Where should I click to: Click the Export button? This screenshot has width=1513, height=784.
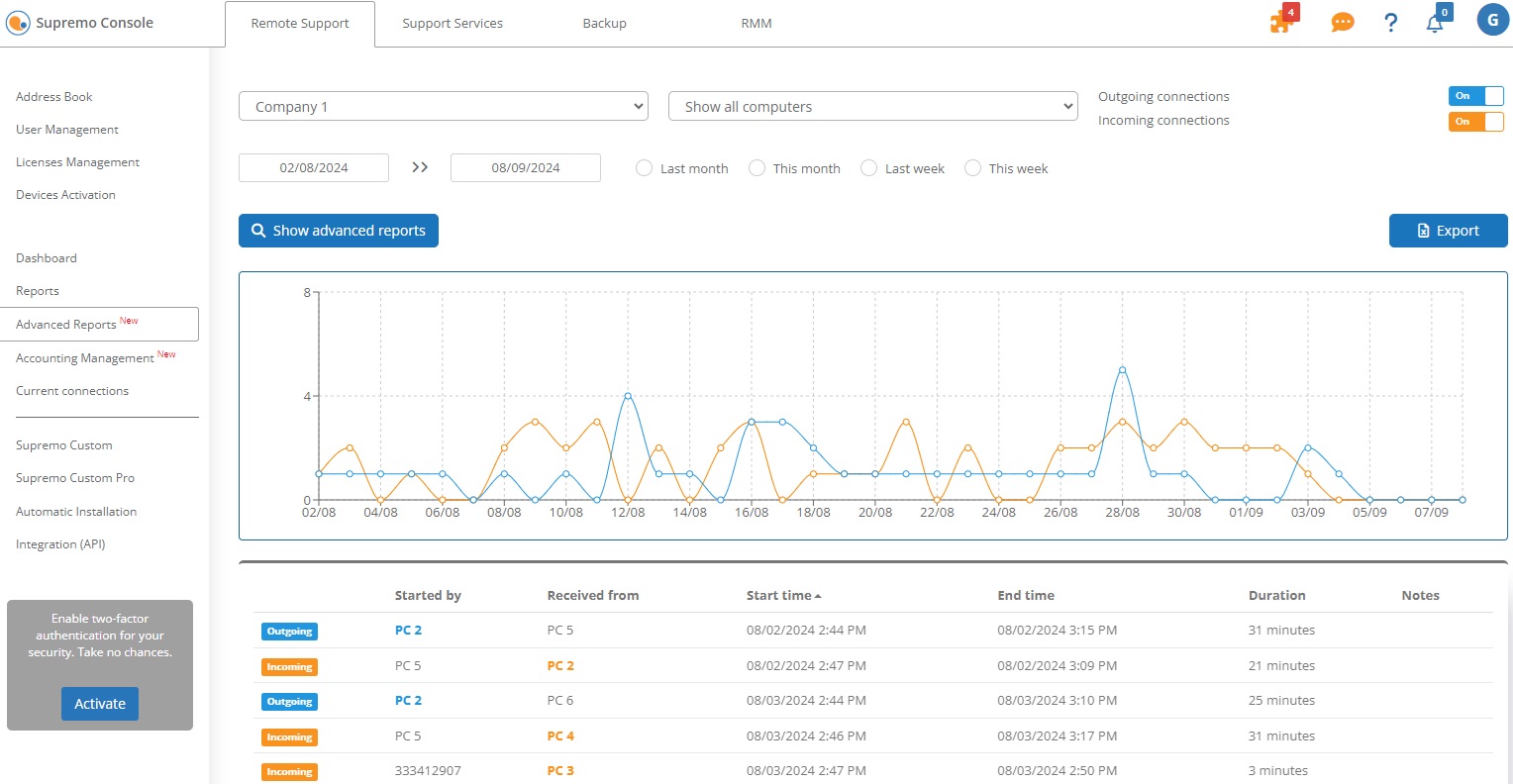[x=1448, y=231]
